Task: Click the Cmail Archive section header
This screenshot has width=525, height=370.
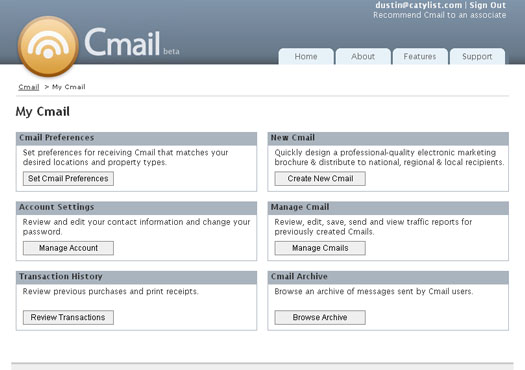Action: coord(388,277)
